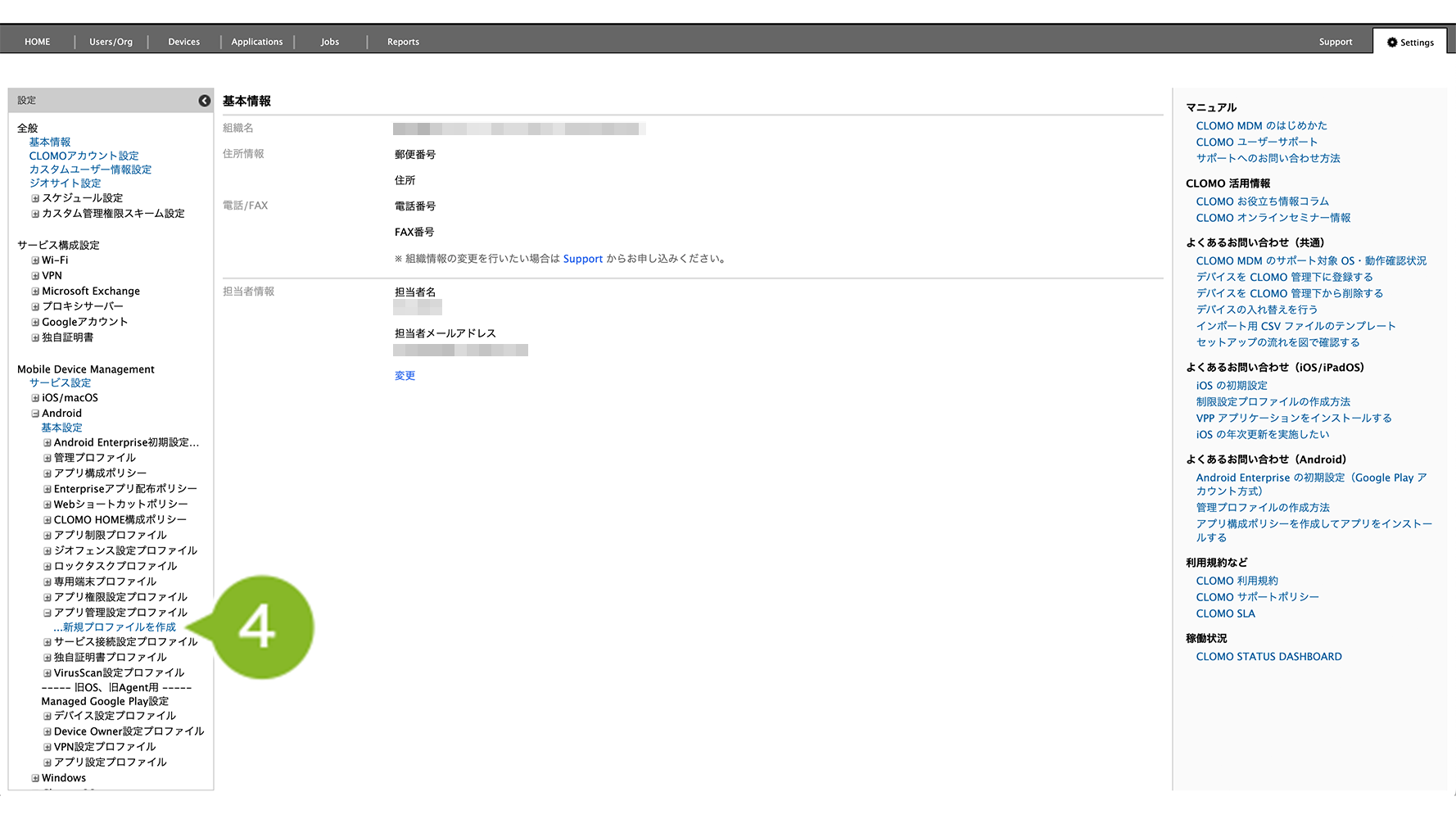Image resolution: width=1456 pixels, height=819 pixels.
Task: Expand Webショートカットポリシー node
Action: (47, 505)
